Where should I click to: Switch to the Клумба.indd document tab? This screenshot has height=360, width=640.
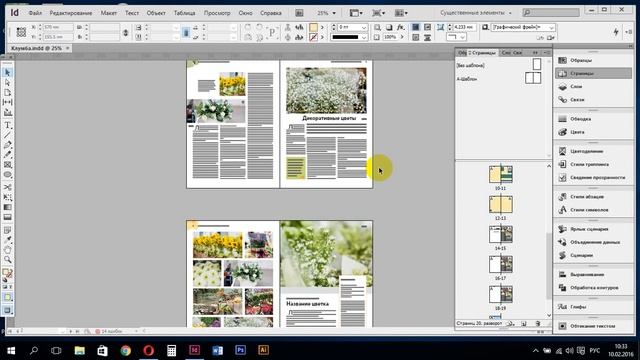coord(36,49)
